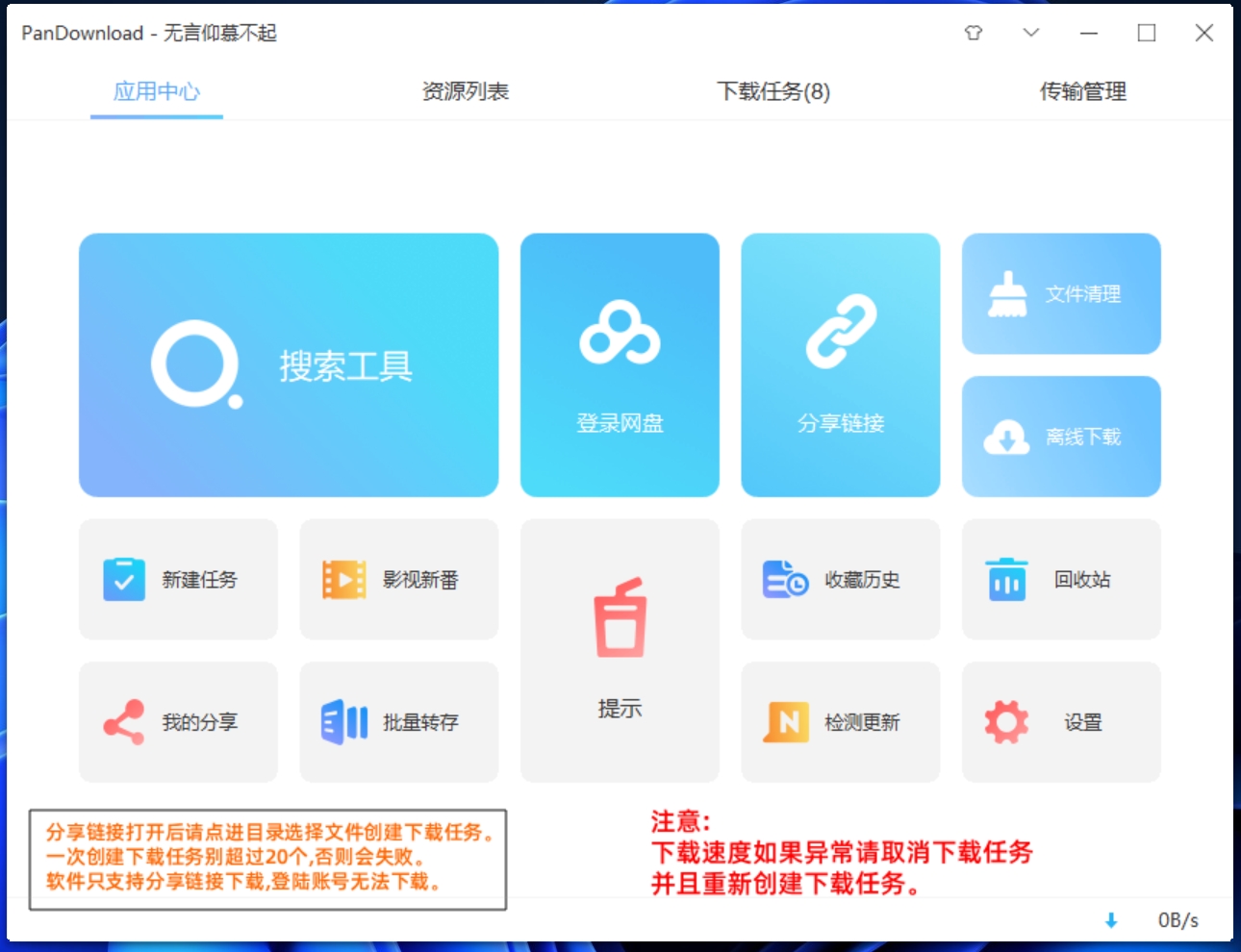Check for updates via 检测更新
This screenshot has height=952, width=1241.
tap(840, 722)
